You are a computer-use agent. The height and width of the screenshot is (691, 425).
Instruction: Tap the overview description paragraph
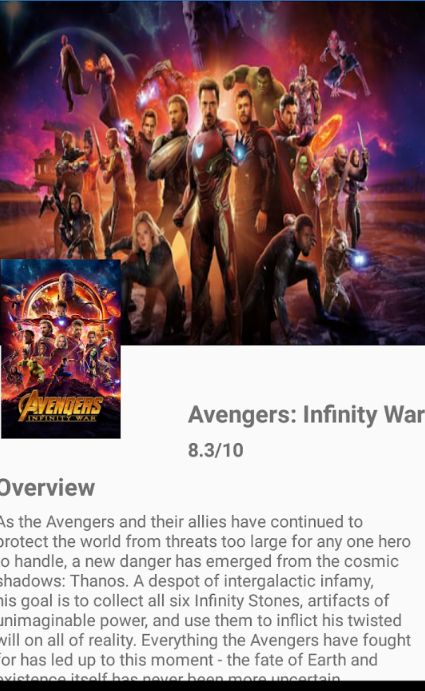(x=205, y=599)
